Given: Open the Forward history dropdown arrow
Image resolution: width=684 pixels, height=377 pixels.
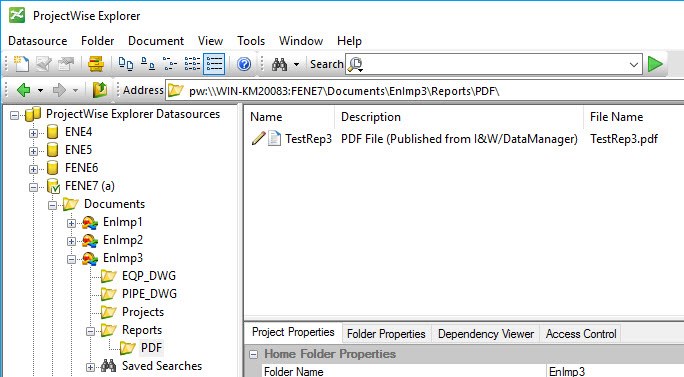Looking at the screenshot, I should [x=75, y=90].
